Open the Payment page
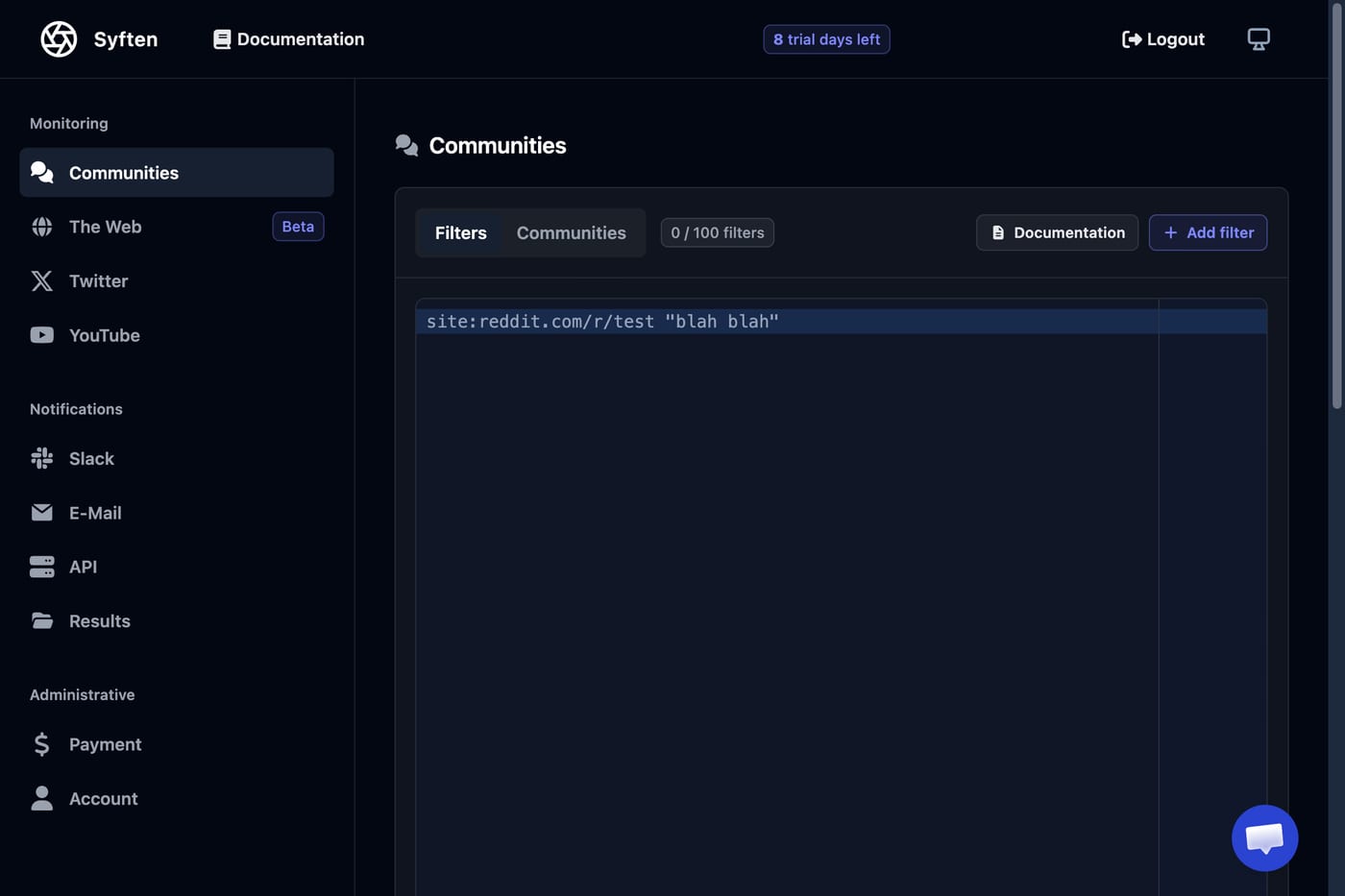 tap(177, 744)
